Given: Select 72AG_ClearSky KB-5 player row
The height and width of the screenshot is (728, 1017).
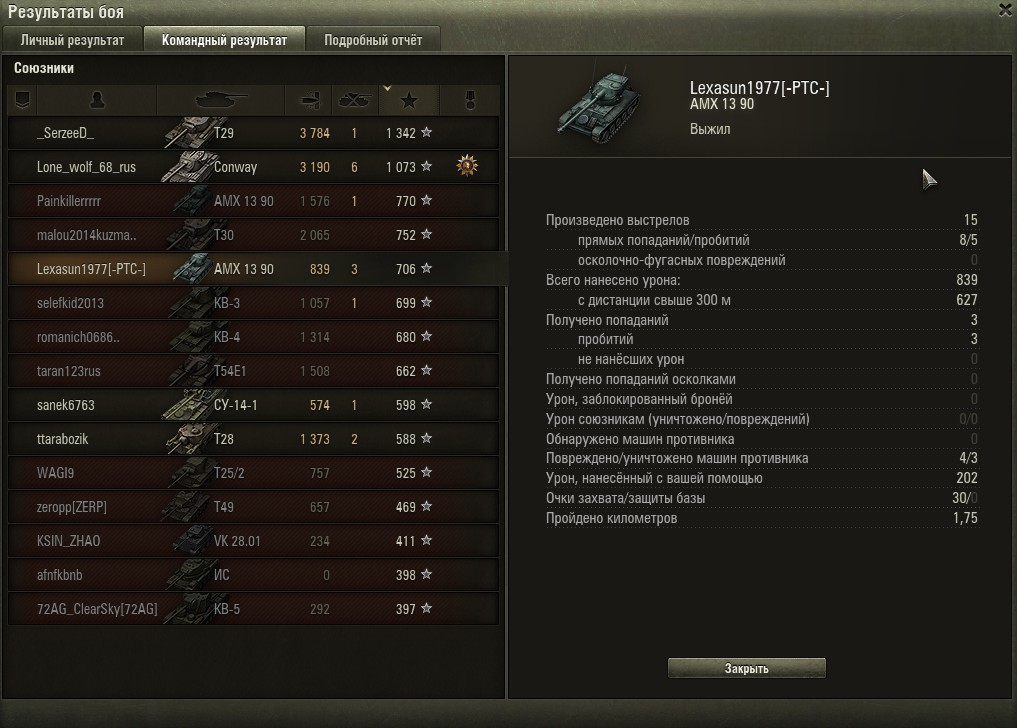Looking at the screenshot, I should click(254, 609).
